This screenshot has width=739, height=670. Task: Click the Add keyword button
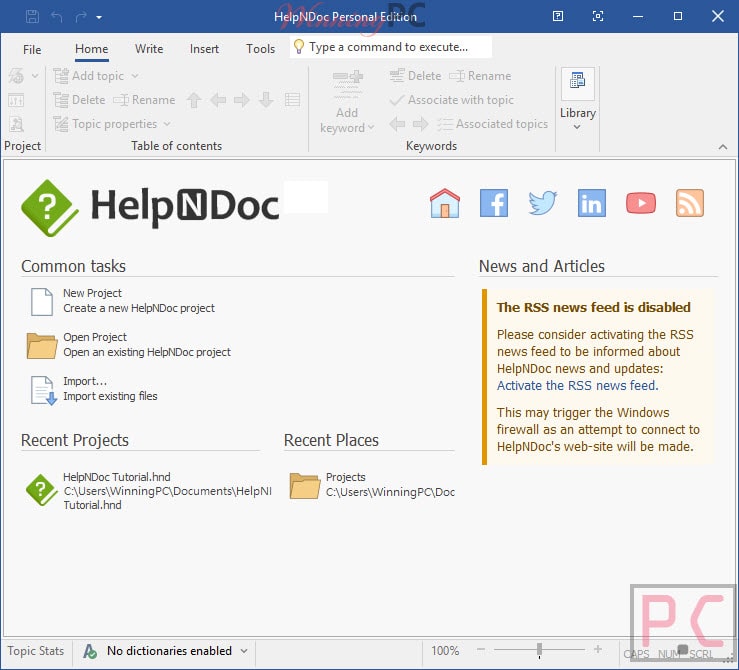[347, 101]
